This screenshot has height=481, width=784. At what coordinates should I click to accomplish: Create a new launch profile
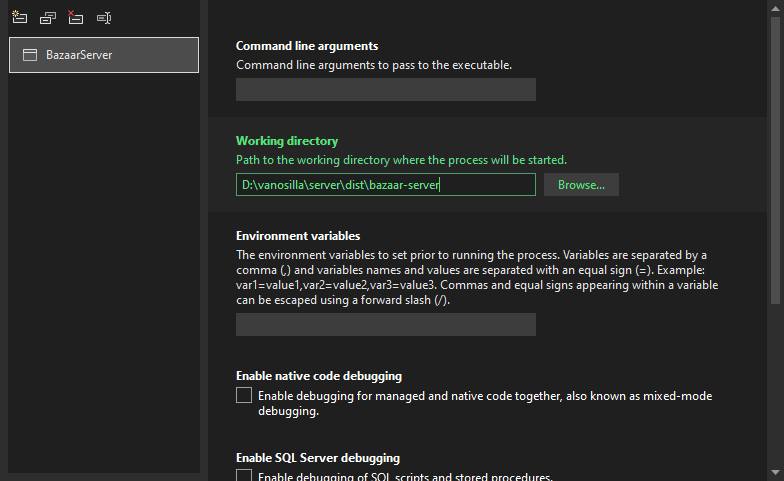[19, 17]
